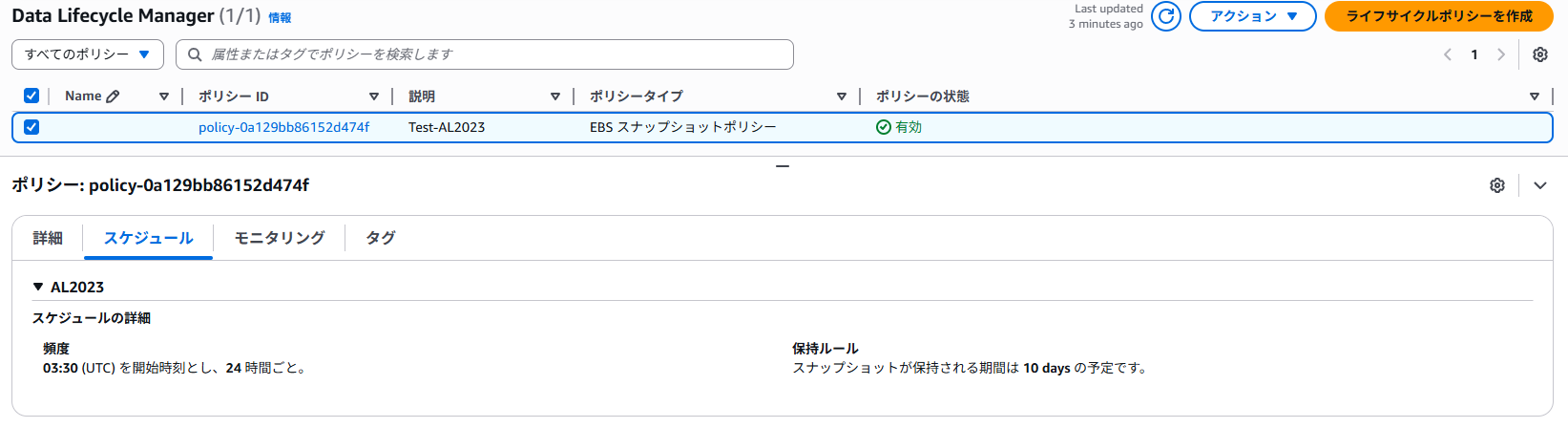Sort by ポリシータイプ column arrow

point(842,96)
